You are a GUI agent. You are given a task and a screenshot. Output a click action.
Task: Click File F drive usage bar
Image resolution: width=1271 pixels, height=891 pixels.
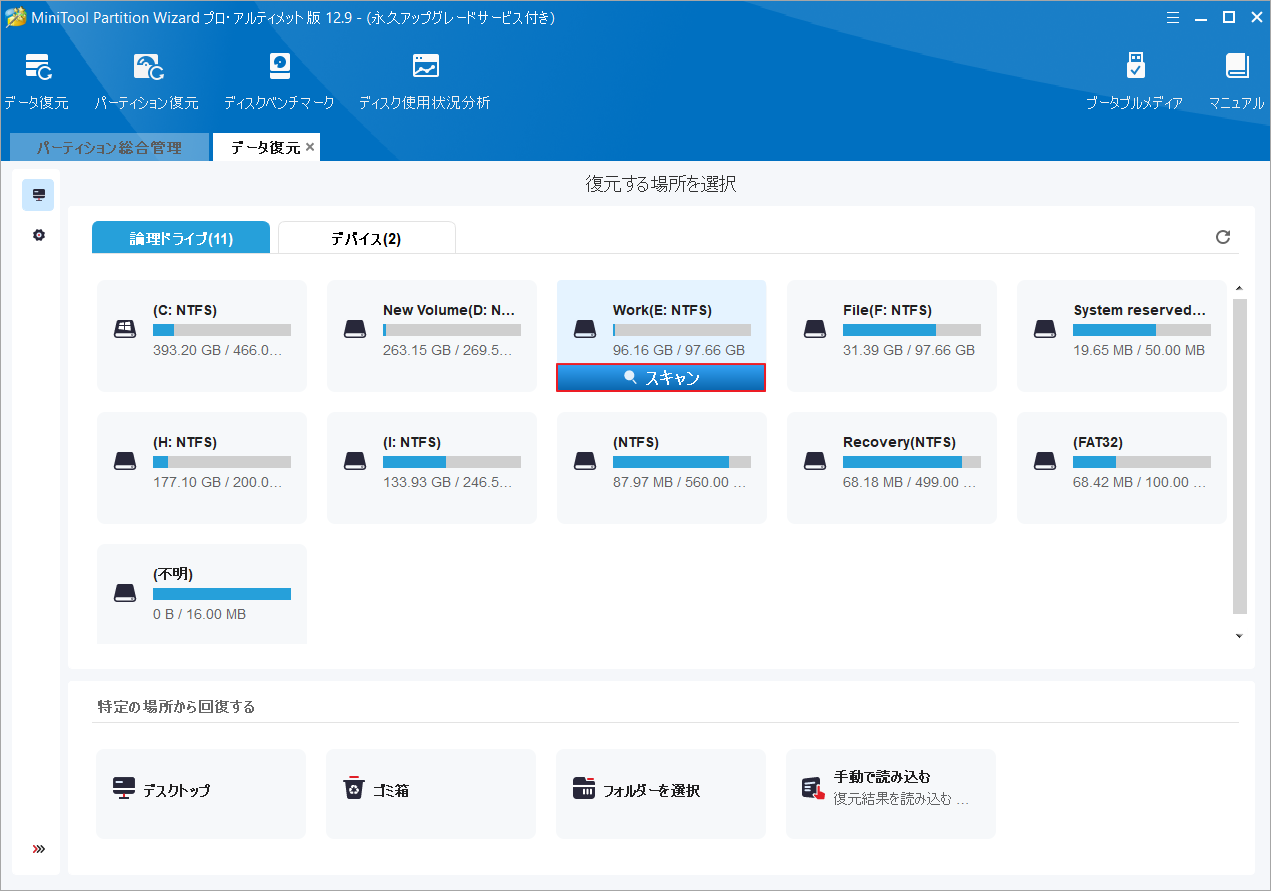point(912,330)
